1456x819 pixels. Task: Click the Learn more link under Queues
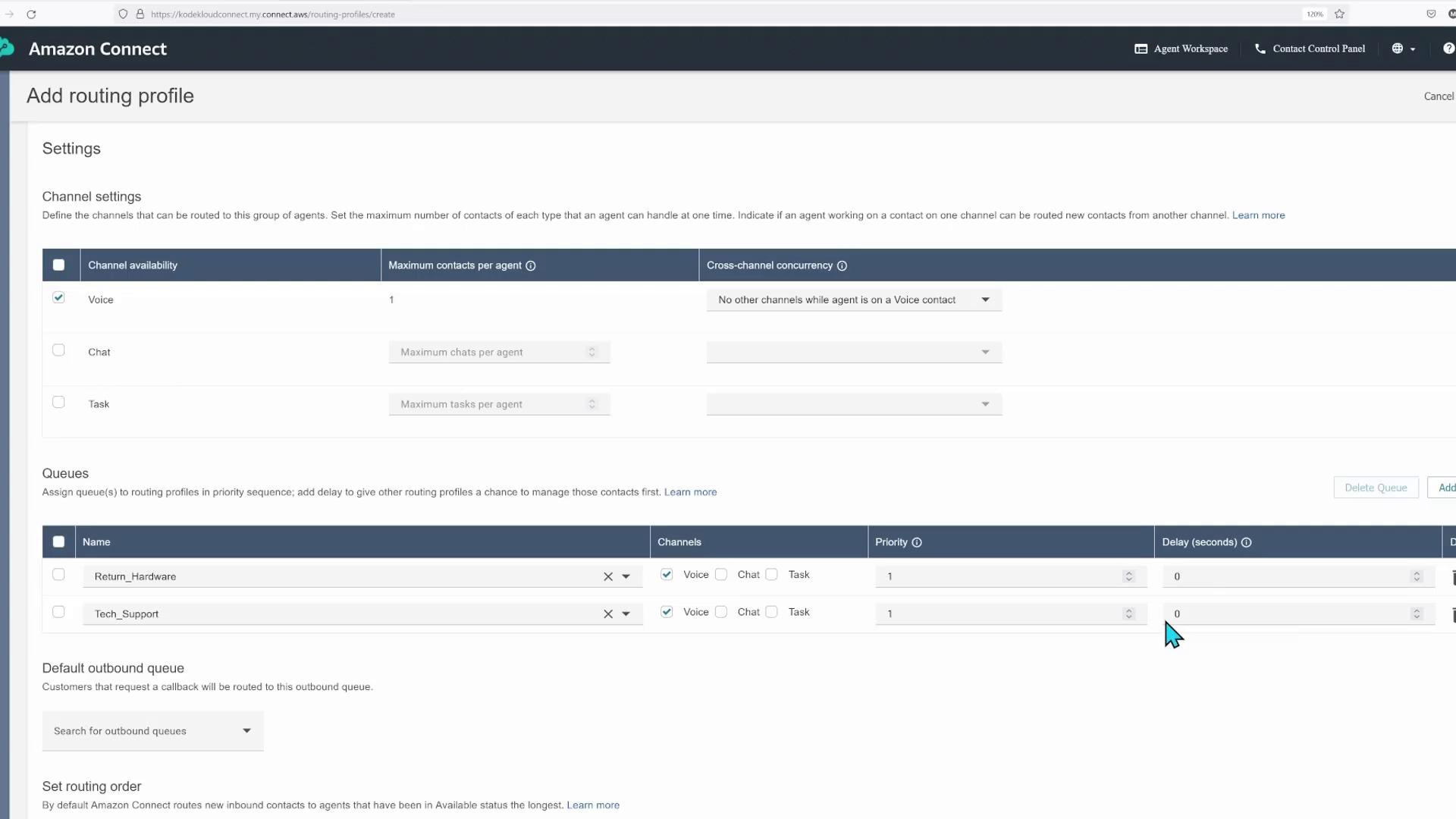(x=690, y=492)
